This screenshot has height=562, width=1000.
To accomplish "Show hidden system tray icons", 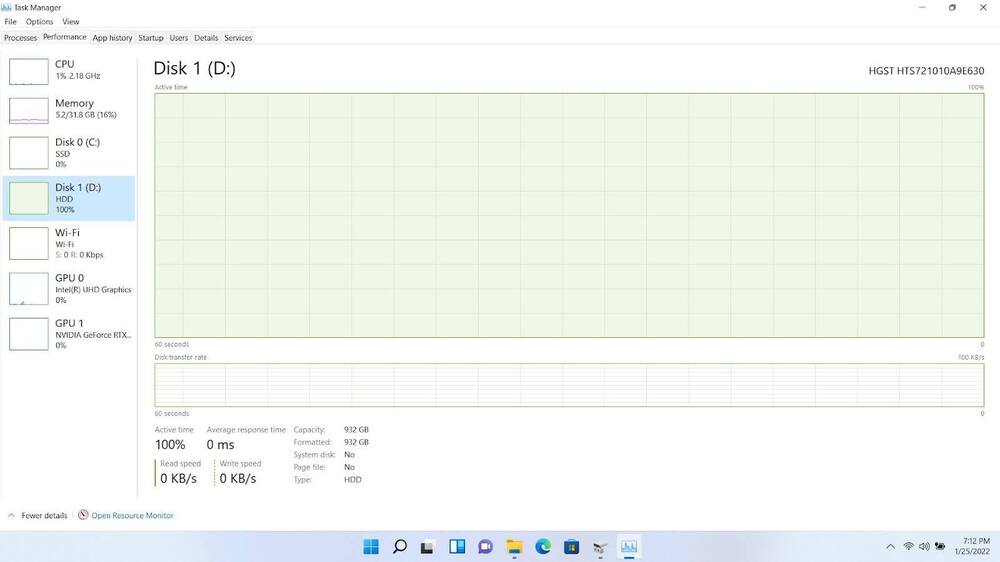I will [890, 547].
